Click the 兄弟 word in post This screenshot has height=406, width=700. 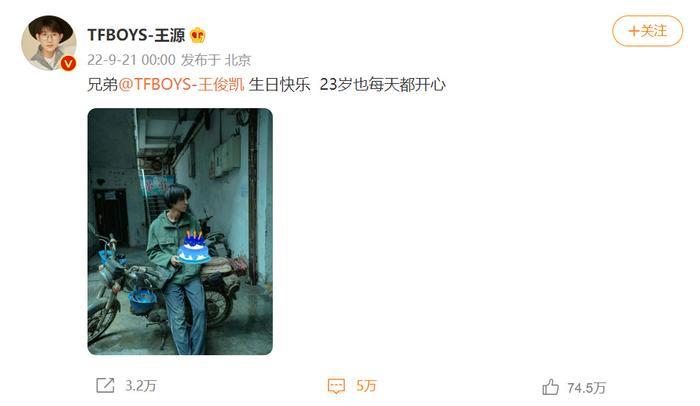(x=102, y=84)
